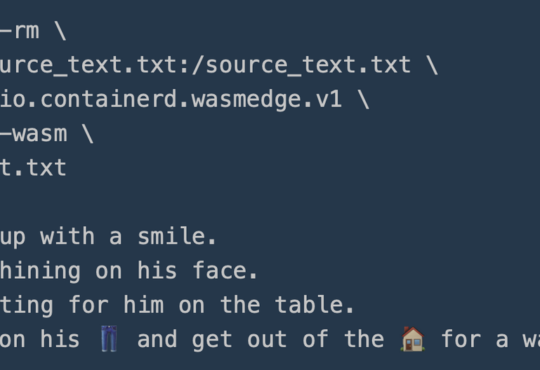Click the word with in first output line
Screen dimensions: 540x370
(67, 236)
